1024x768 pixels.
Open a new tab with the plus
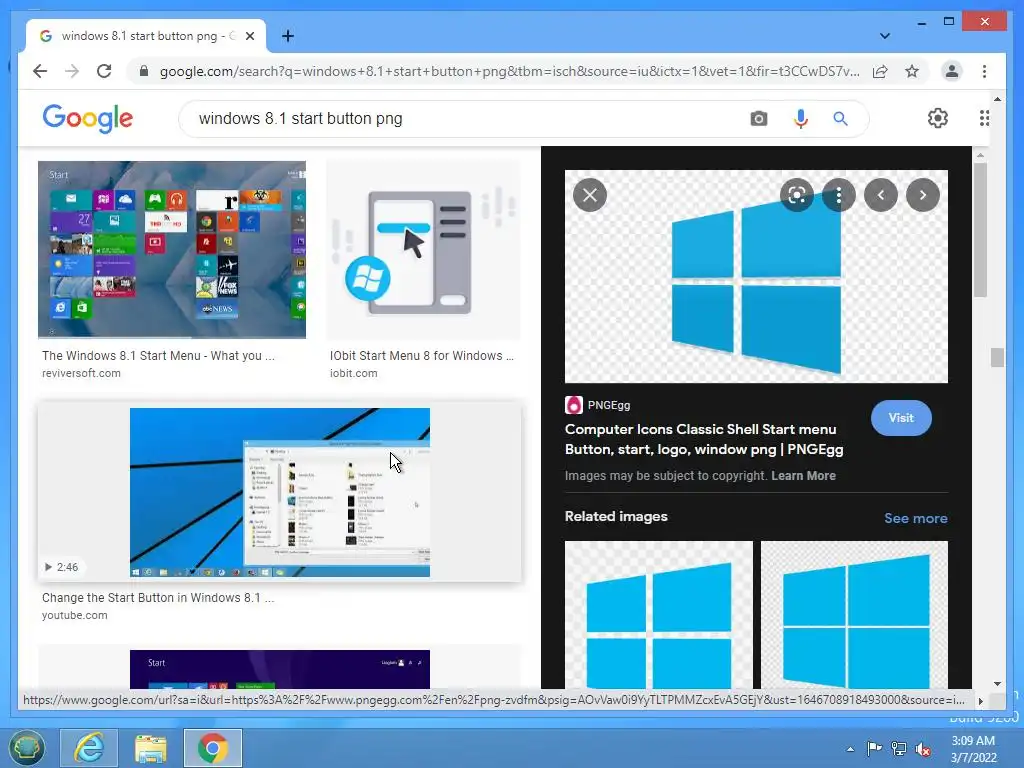[x=288, y=36]
